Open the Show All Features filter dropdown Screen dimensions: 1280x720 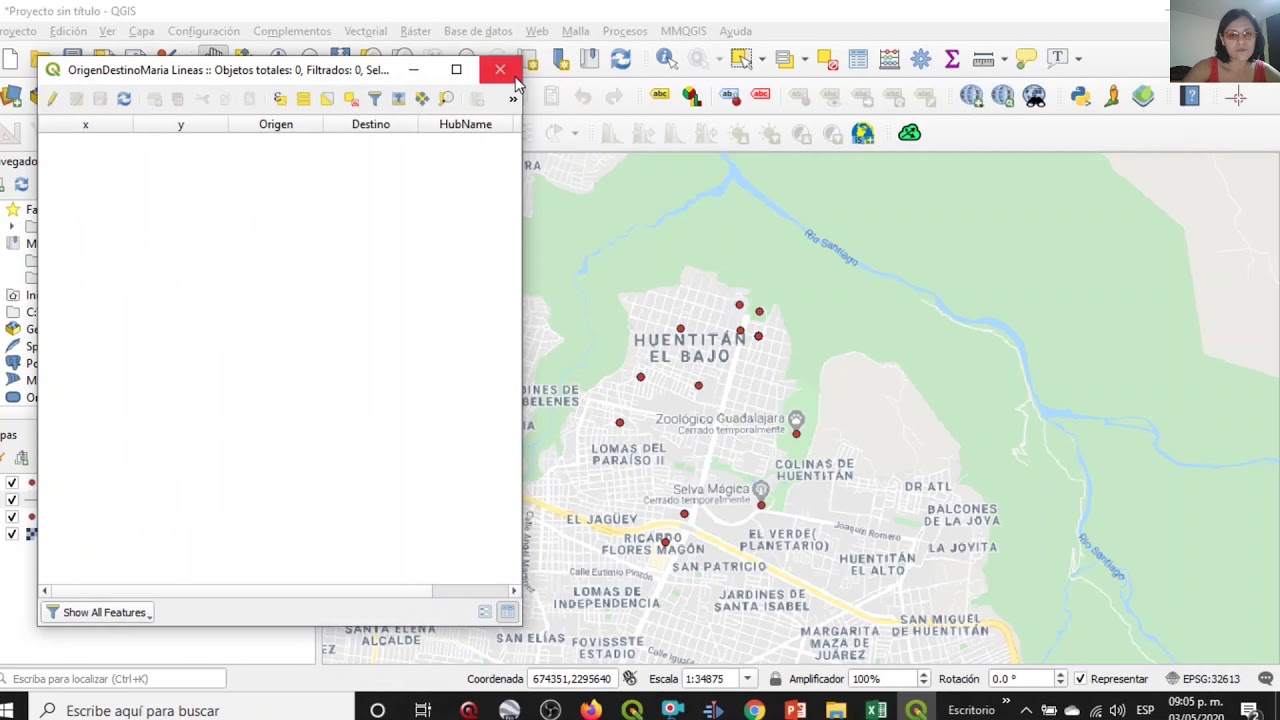98,612
